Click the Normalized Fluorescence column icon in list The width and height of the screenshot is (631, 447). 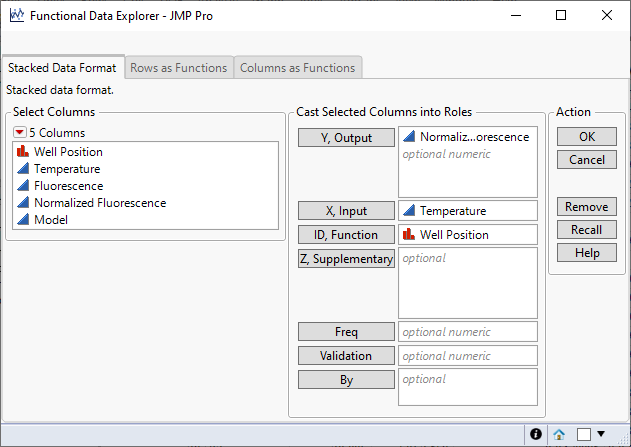23,203
